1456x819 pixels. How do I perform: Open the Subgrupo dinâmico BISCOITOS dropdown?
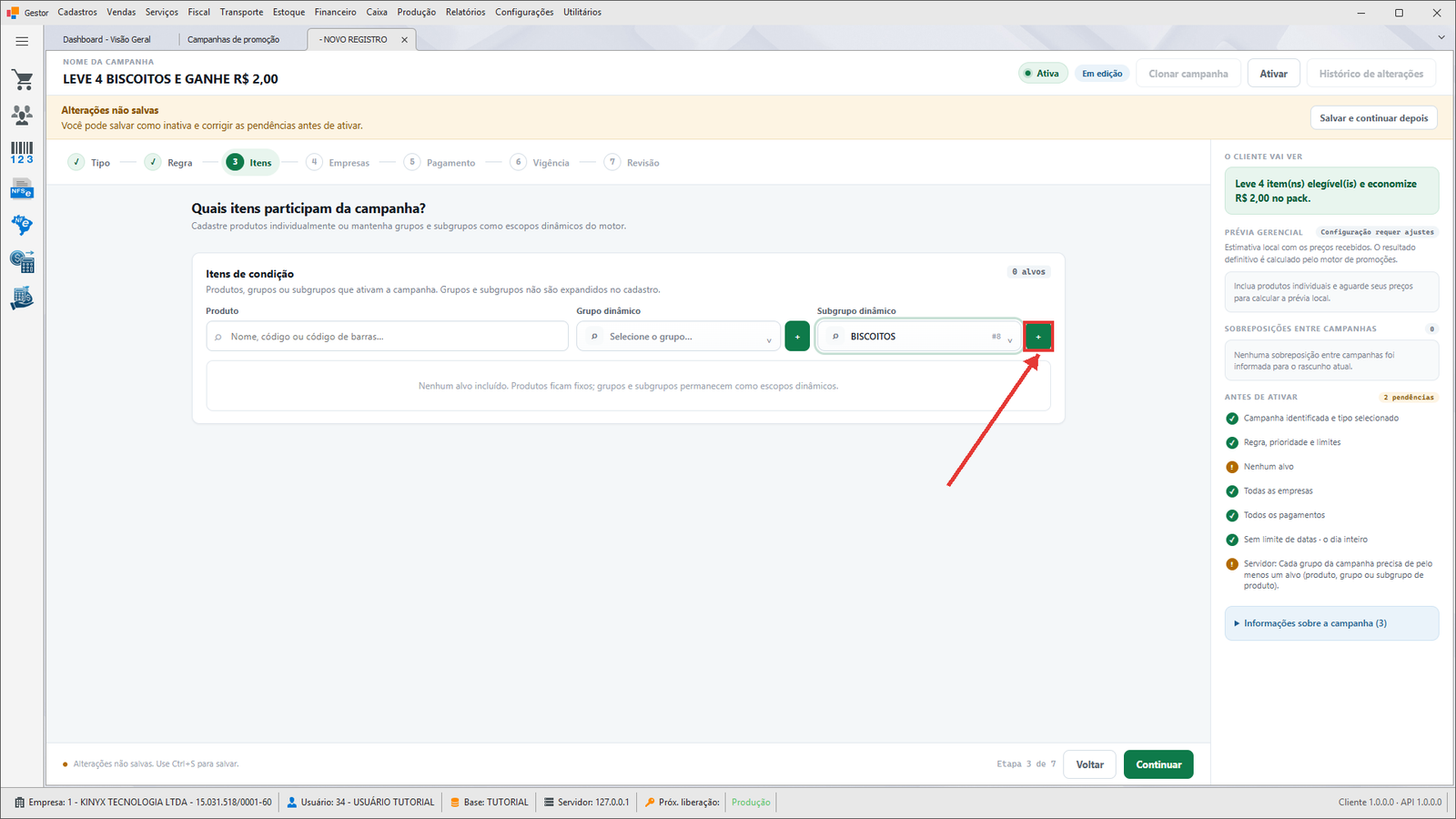tap(917, 337)
